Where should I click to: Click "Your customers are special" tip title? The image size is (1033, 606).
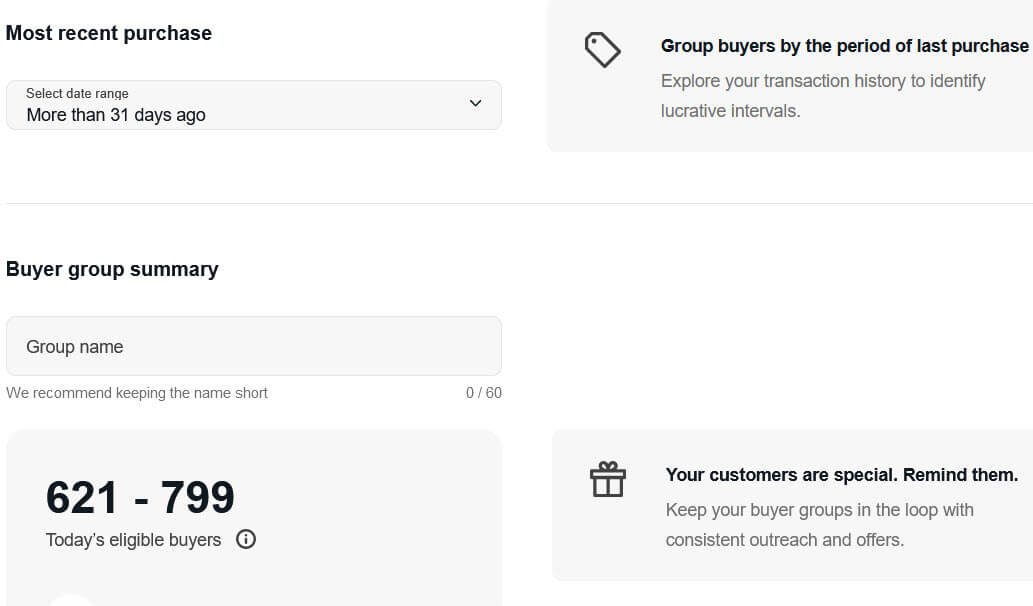click(x=841, y=475)
